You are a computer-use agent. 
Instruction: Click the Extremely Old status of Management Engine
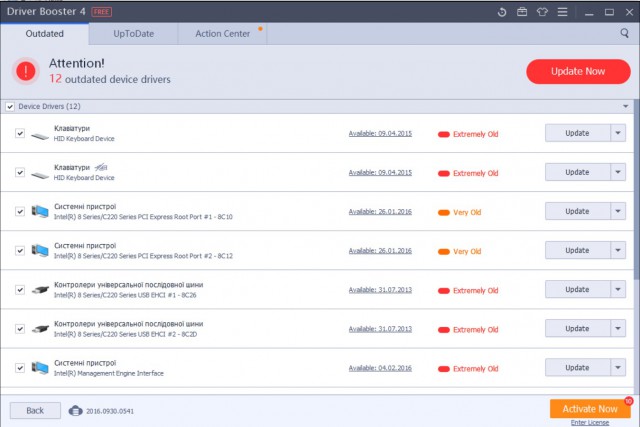[x=468, y=369]
